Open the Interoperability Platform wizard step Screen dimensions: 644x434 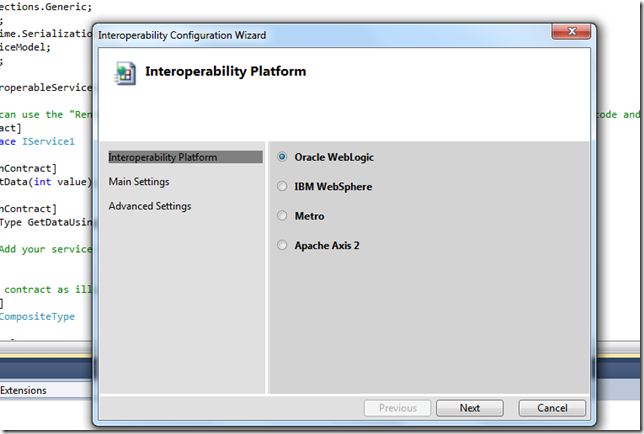pos(185,157)
